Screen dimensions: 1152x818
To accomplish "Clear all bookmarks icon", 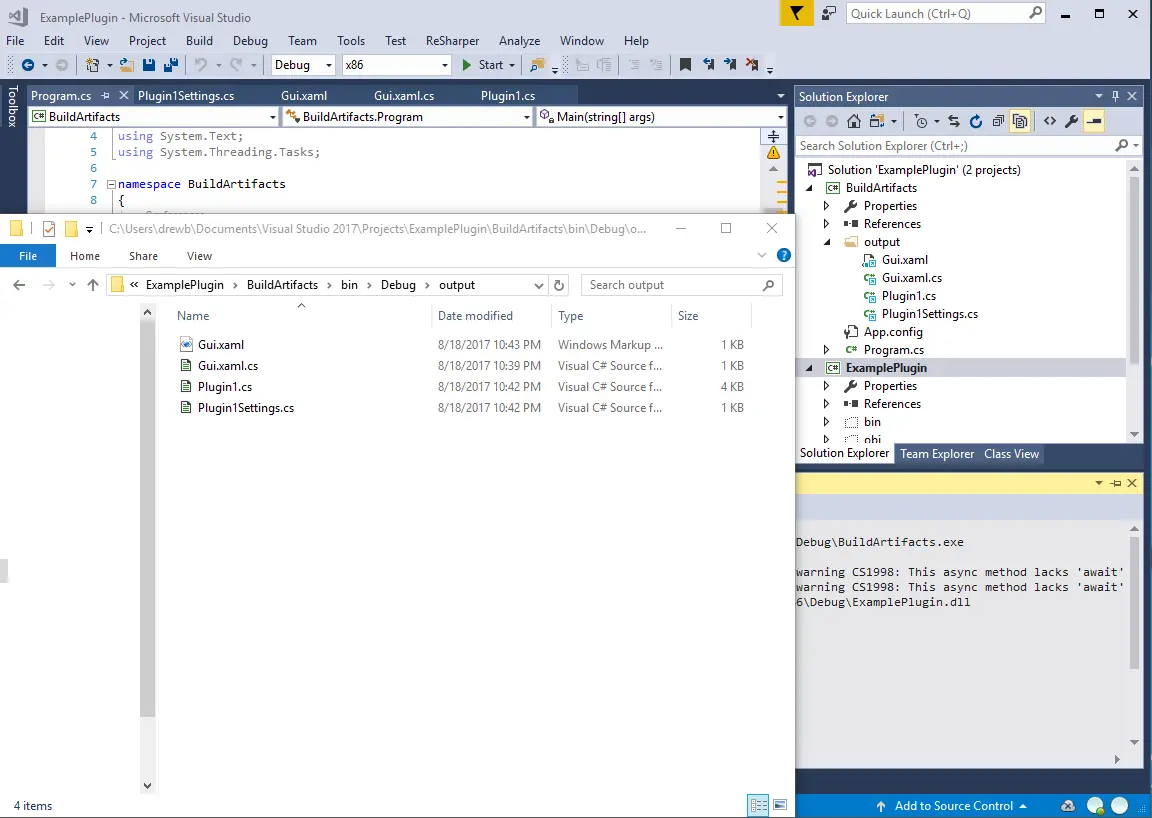I will click(x=752, y=65).
